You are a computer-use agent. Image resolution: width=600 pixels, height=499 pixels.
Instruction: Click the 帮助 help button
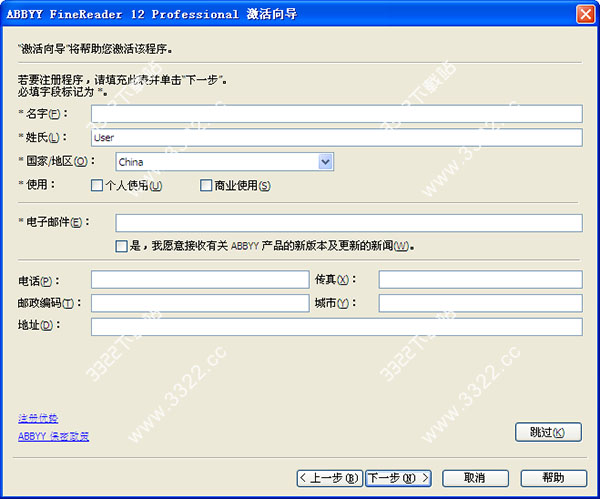coord(554,478)
